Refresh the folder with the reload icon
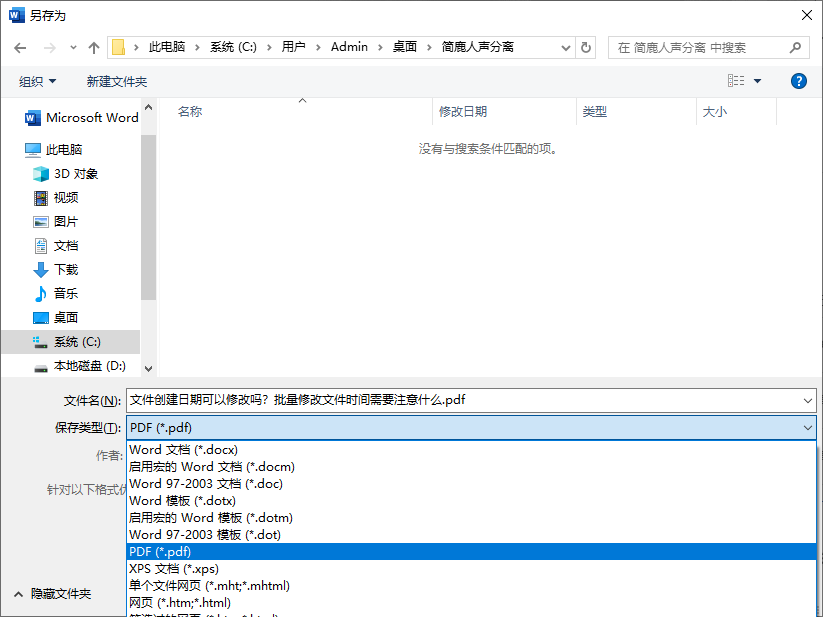This screenshot has height=617, width=823. tap(585, 46)
